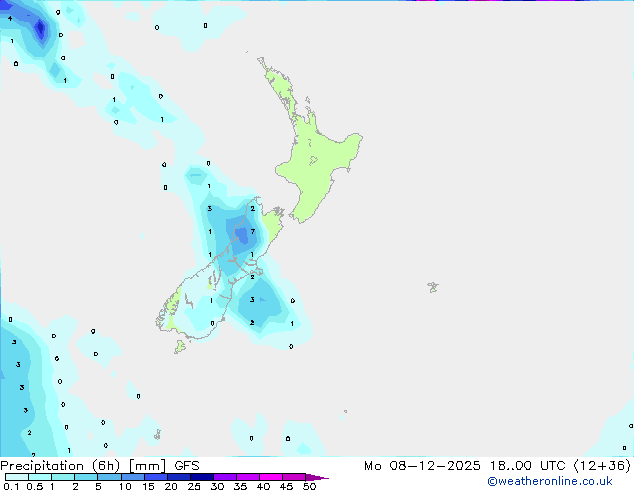Click the "7" precipitation value on the map

(253, 231)
